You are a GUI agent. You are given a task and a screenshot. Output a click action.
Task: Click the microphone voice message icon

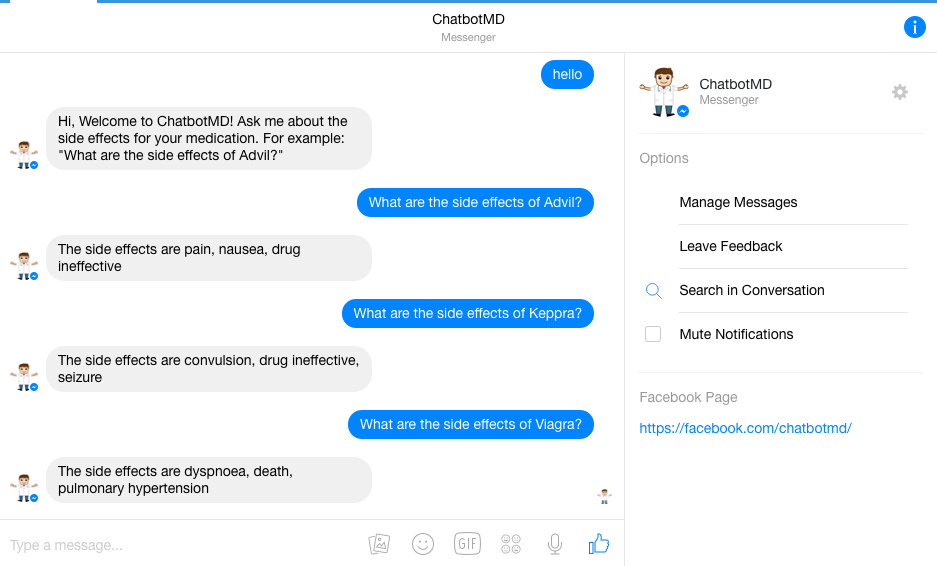click(555, 544)
